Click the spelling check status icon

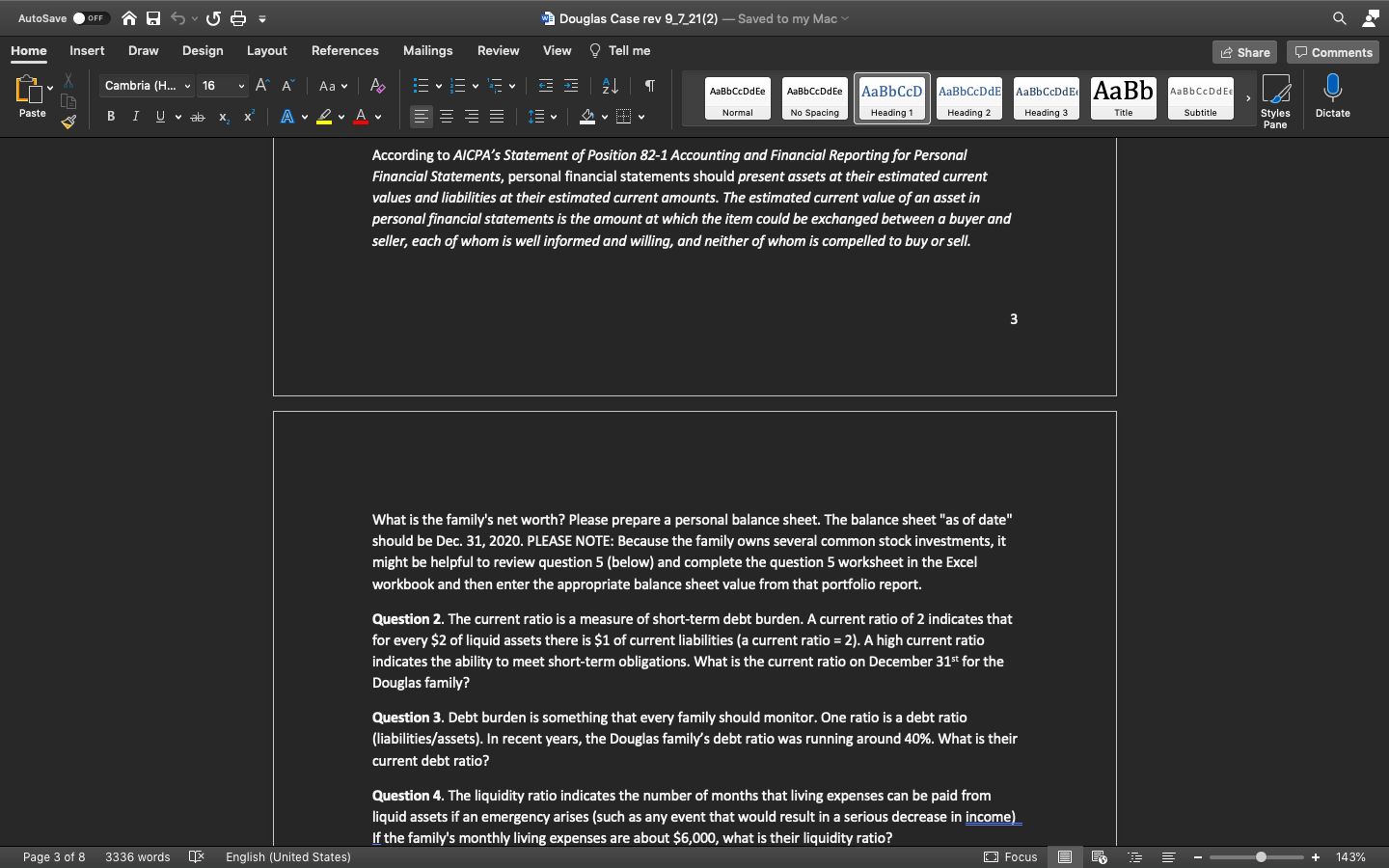click(197, 856)
